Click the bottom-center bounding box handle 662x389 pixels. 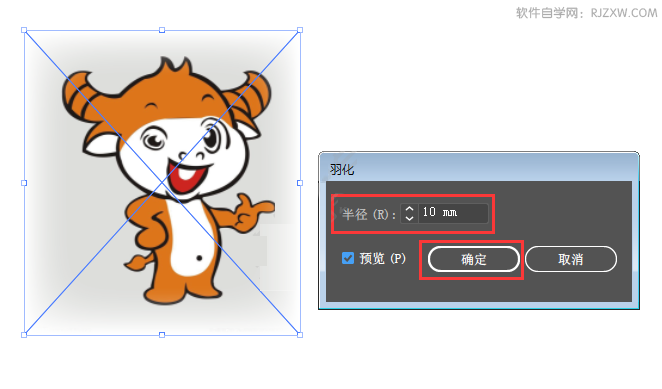pos(162,335)
